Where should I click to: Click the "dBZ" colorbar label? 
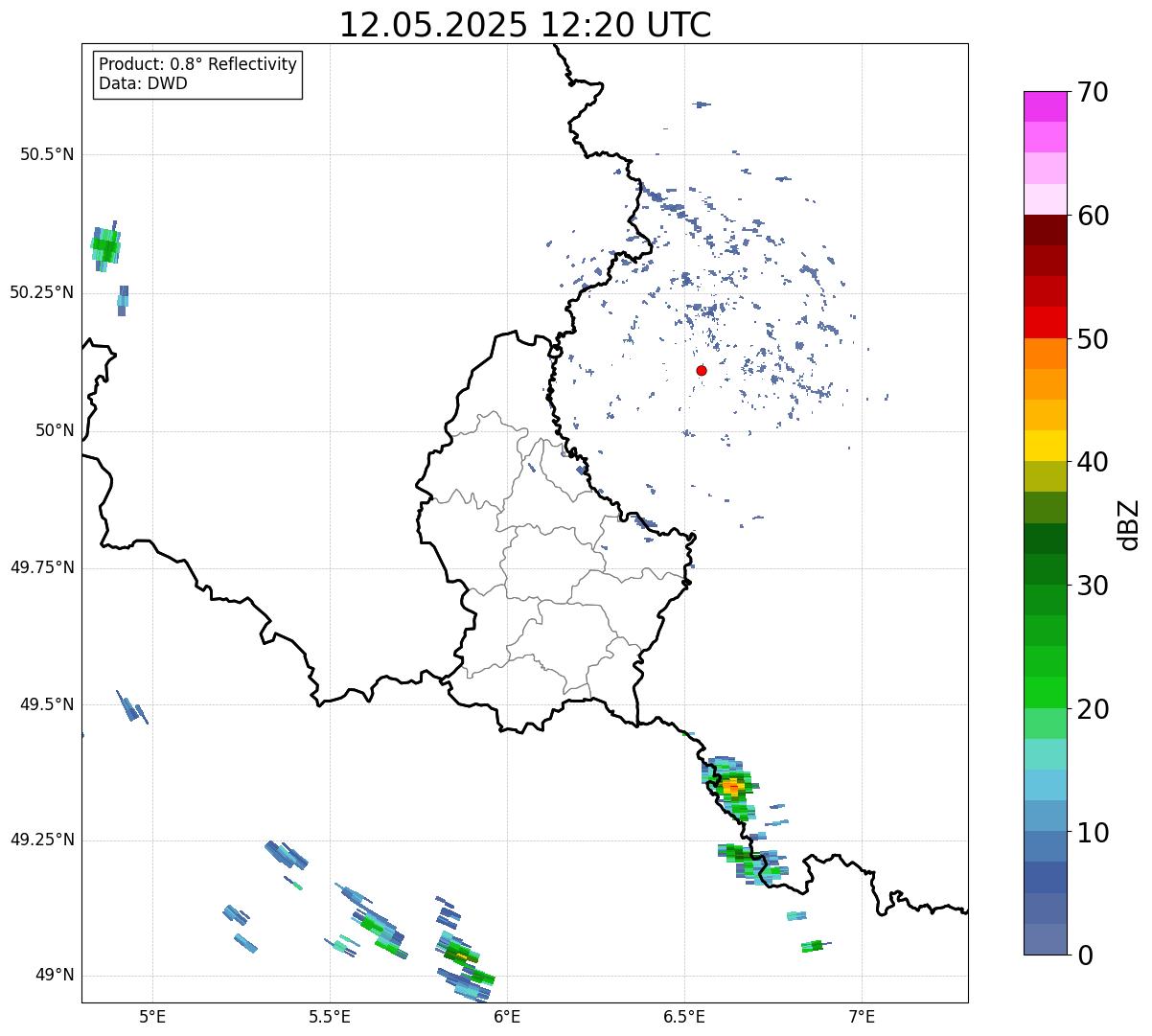point(1130,524)
